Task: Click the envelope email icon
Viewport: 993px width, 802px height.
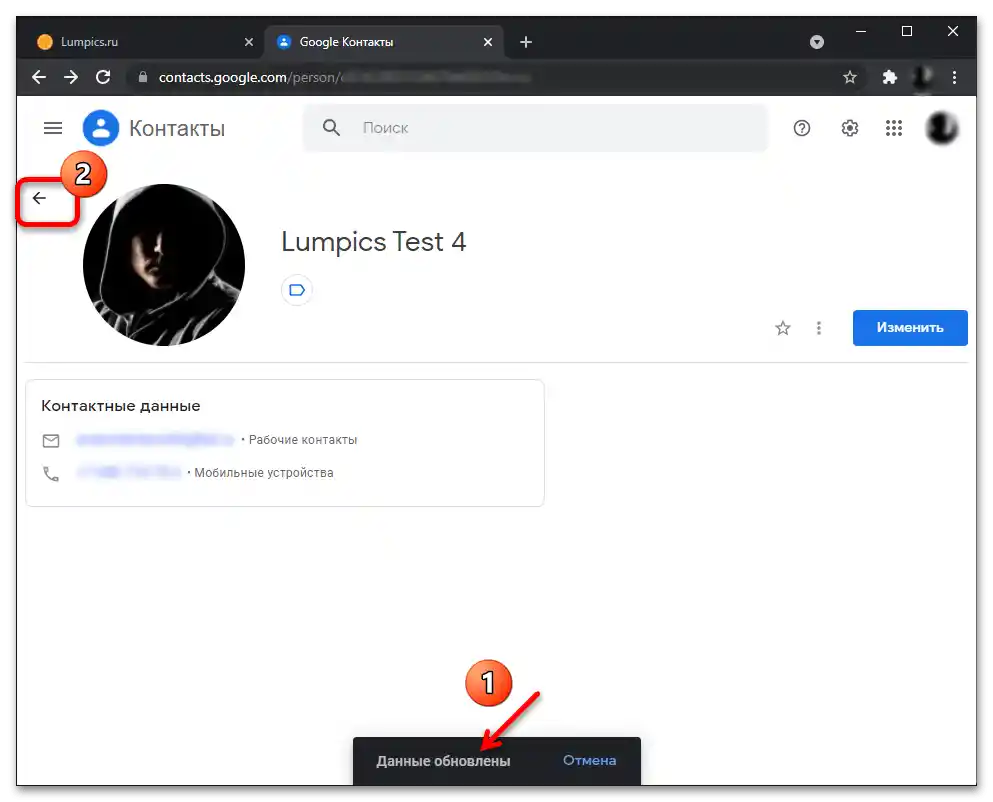Action: coord(51,440)
